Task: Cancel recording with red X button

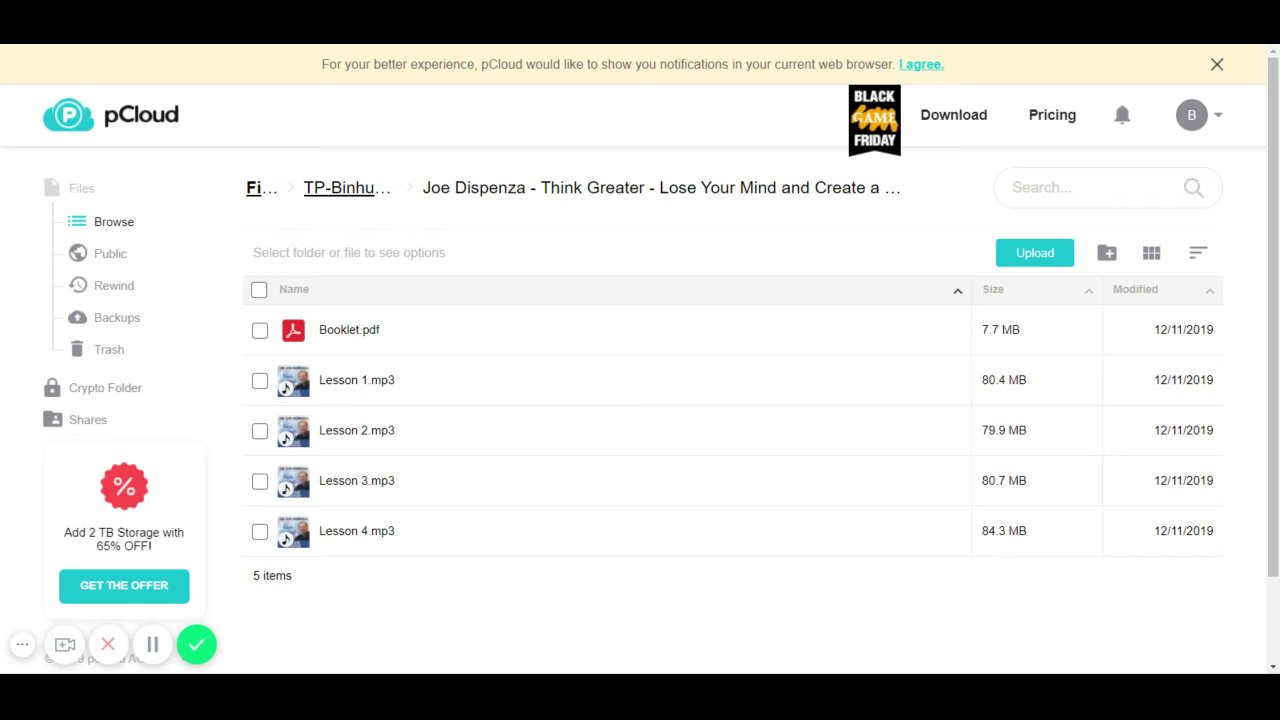Action: point(108,645)
